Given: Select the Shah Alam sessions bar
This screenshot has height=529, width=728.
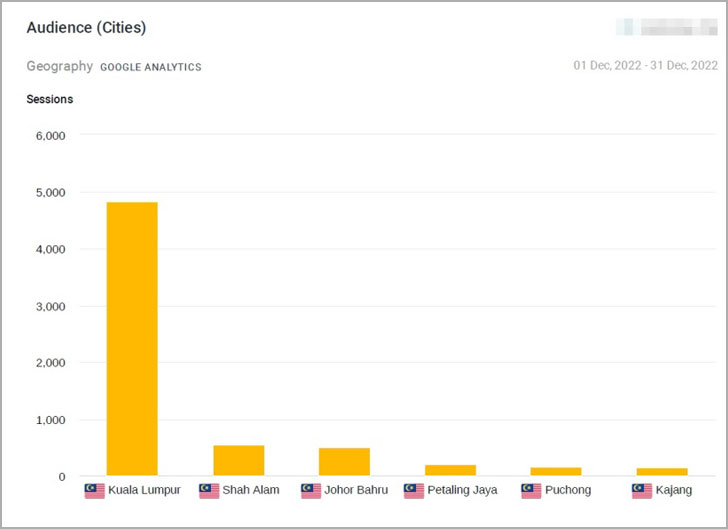Looking at the screenshot, I should 239,460.
